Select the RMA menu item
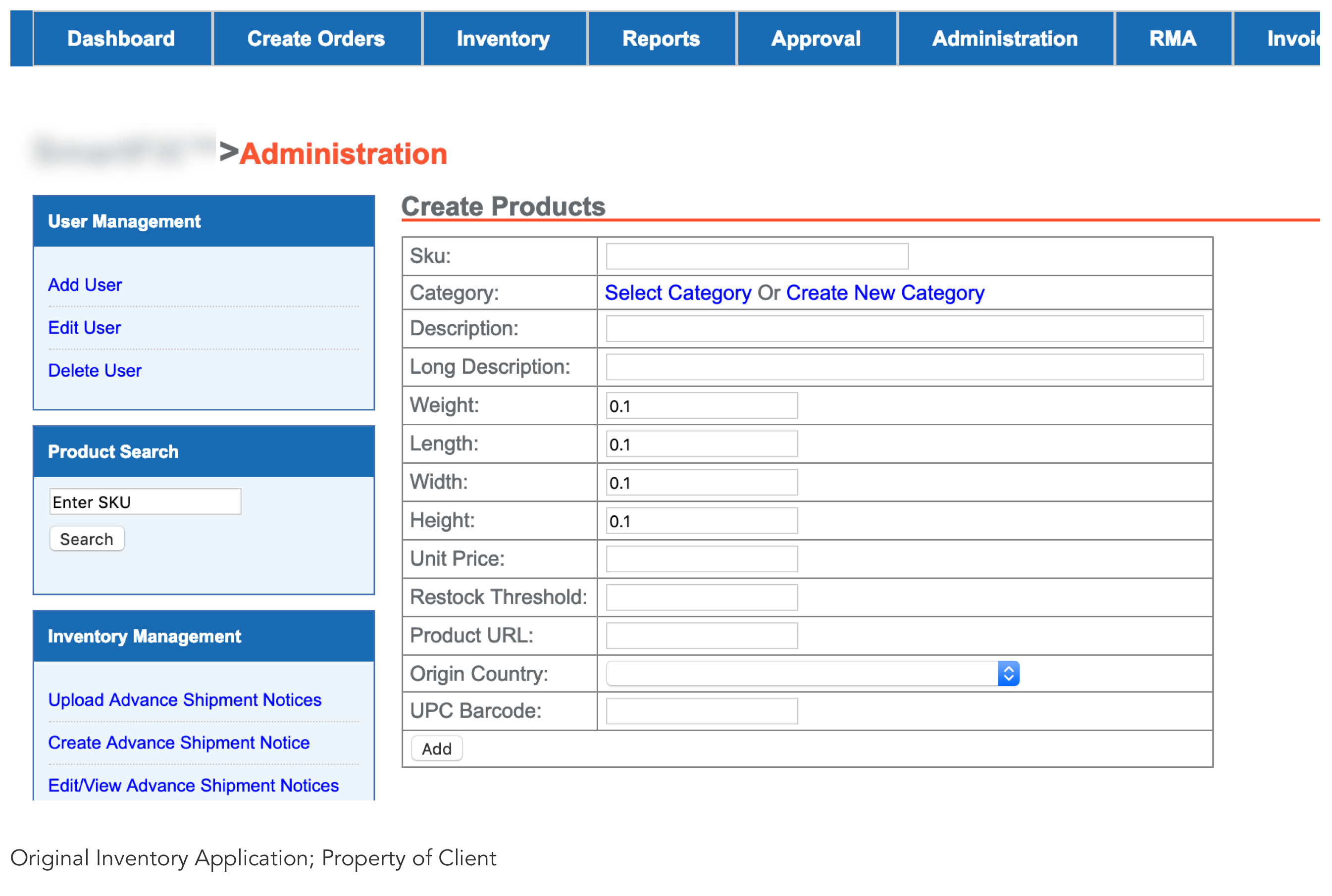 (x=1172, y=38)
